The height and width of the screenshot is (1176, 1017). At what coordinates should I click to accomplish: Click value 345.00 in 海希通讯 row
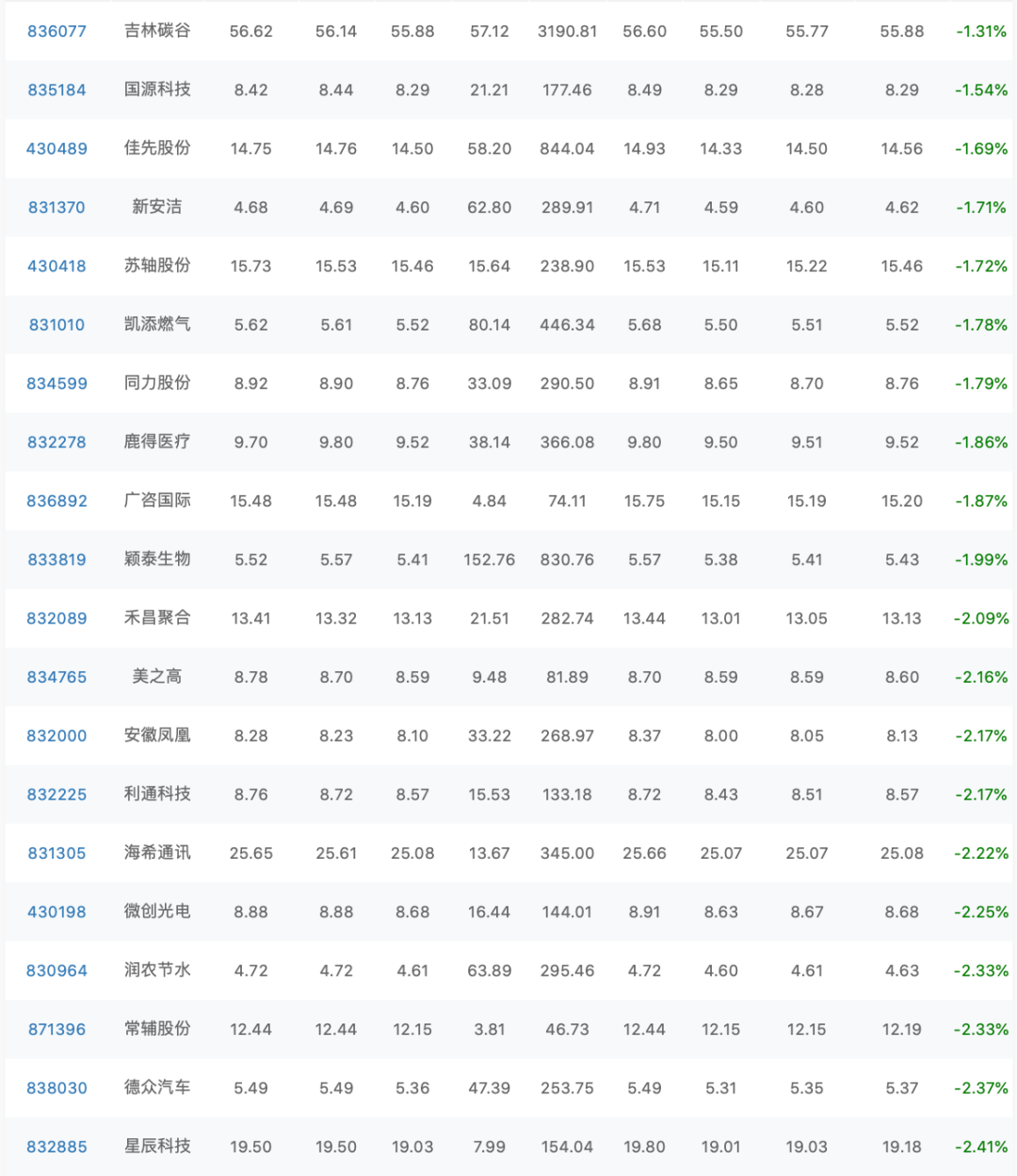[567, 853]
